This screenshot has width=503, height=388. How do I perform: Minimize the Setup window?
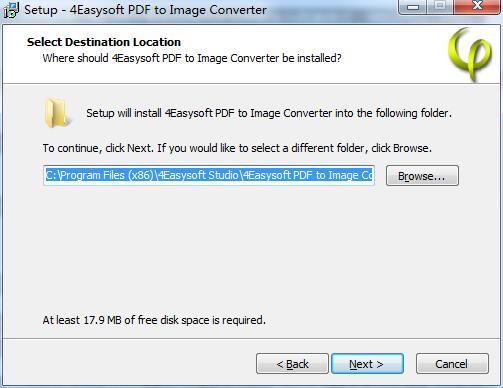[413, 7]
